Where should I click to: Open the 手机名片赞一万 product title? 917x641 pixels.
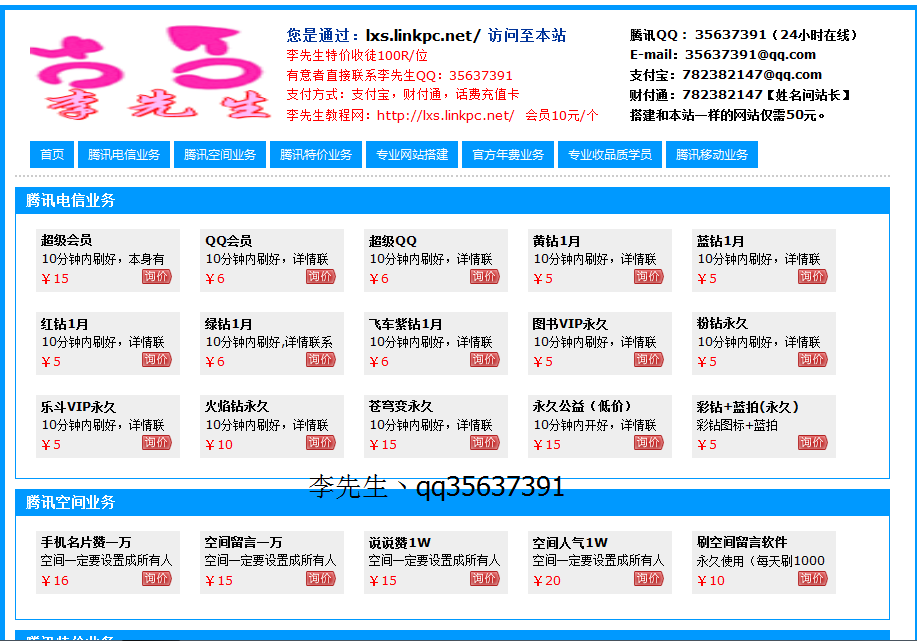86,542
